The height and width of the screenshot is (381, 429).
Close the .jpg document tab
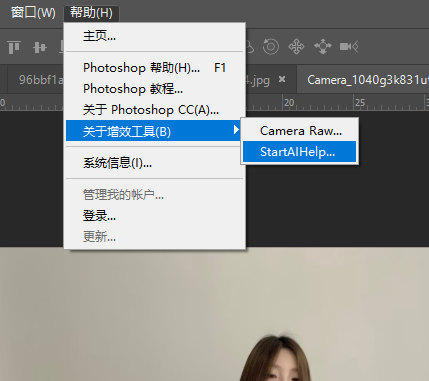(282, 79)
